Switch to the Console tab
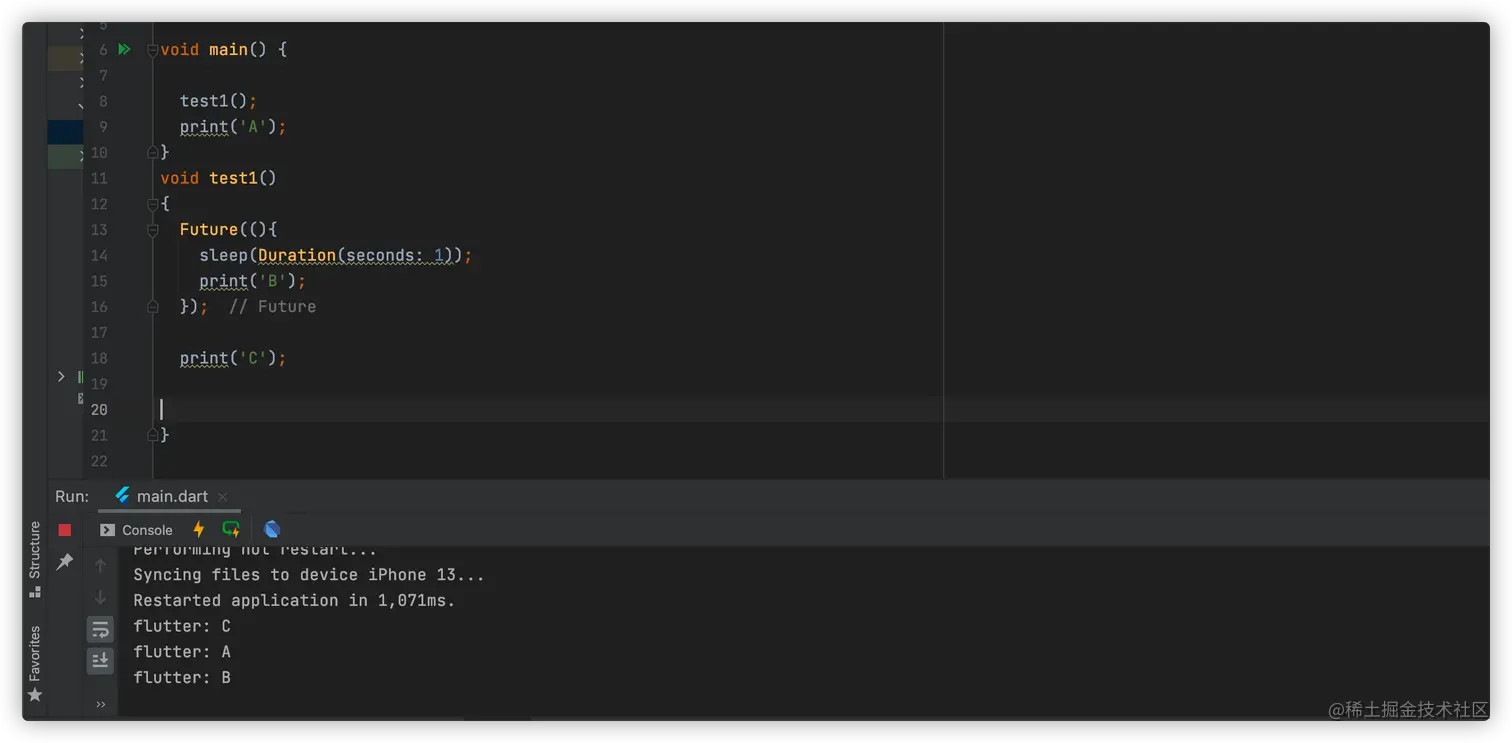This screenshot has width=1512, height=743. tap(136, 530)
